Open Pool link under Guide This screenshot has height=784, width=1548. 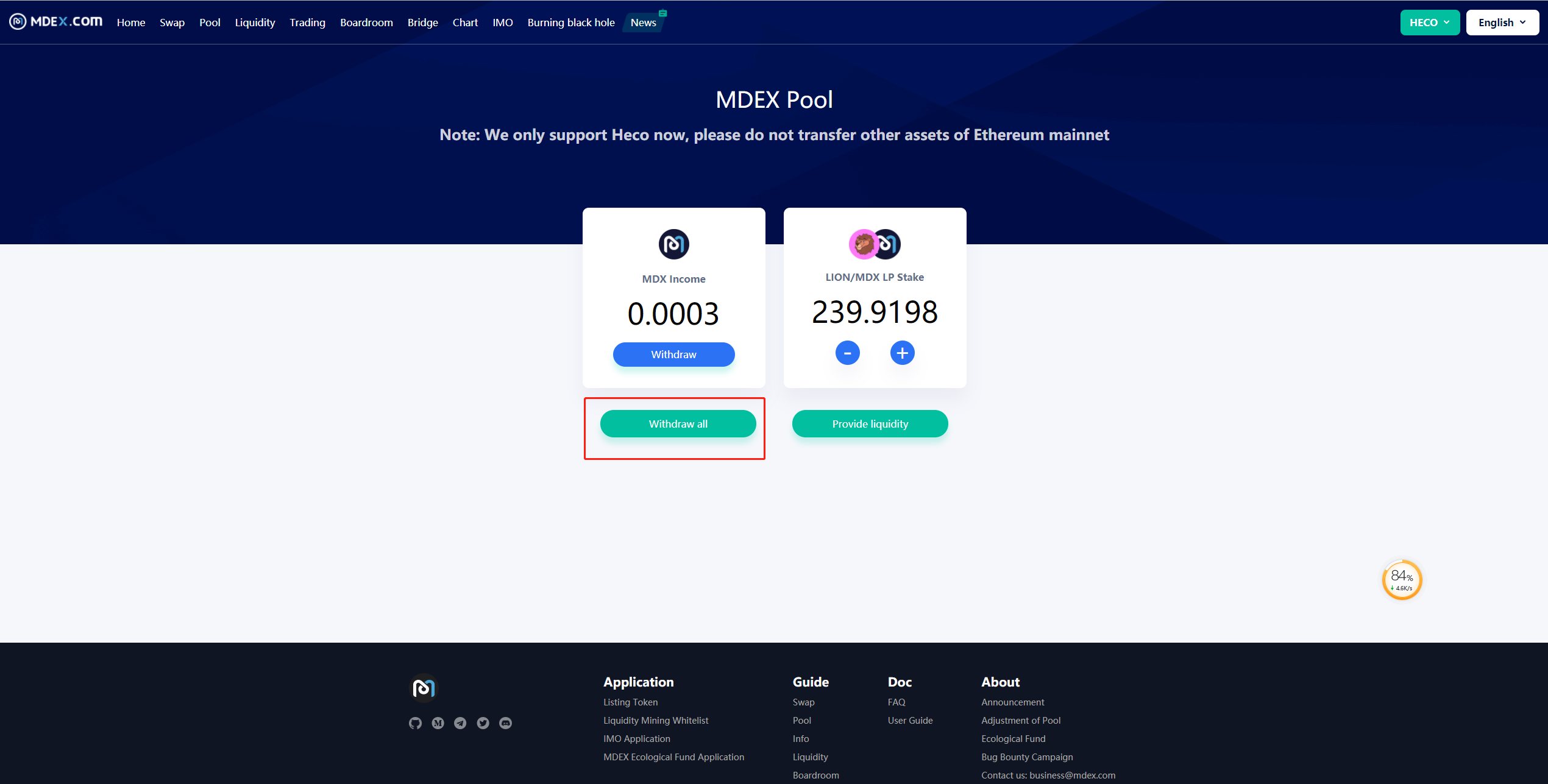[801, 721]
